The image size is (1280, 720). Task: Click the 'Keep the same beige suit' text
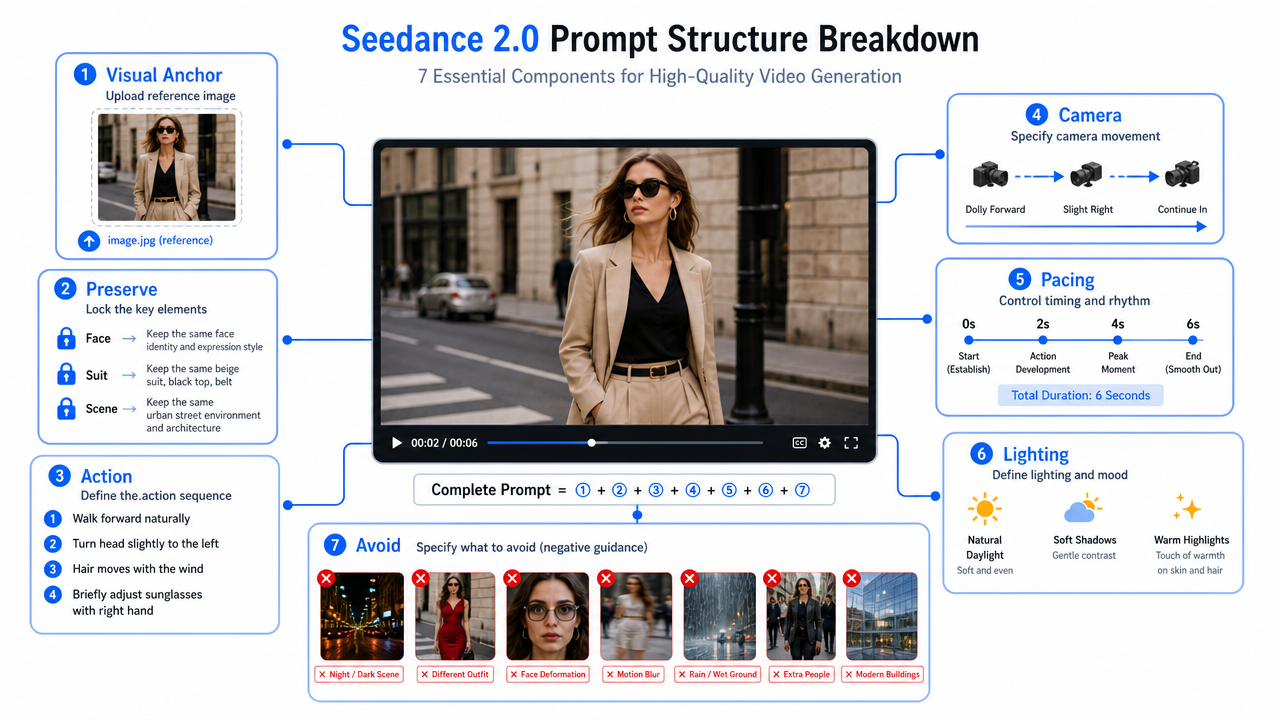(x=193, y=375)
